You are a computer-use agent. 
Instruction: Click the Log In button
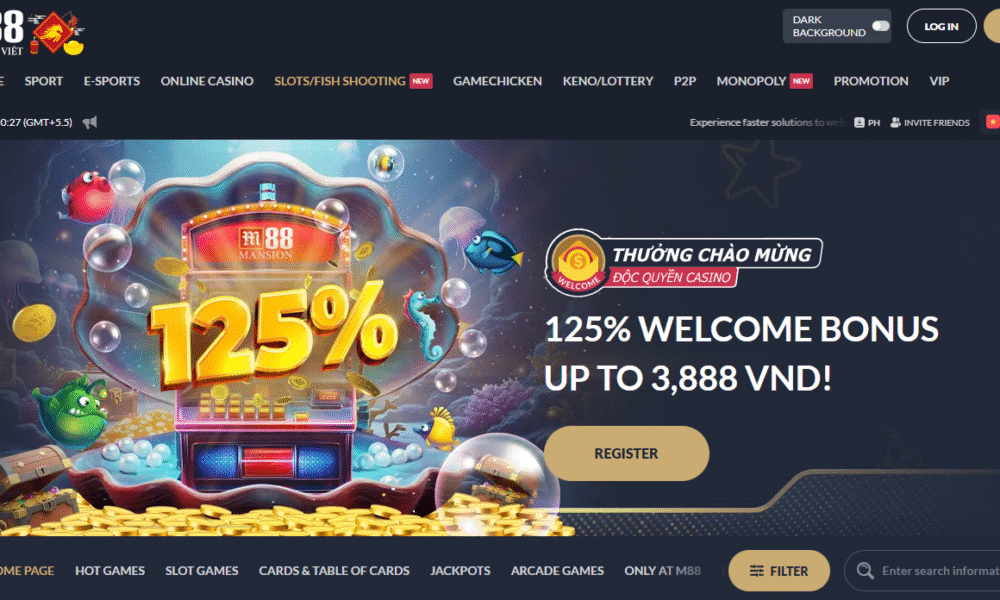point(941,26)
